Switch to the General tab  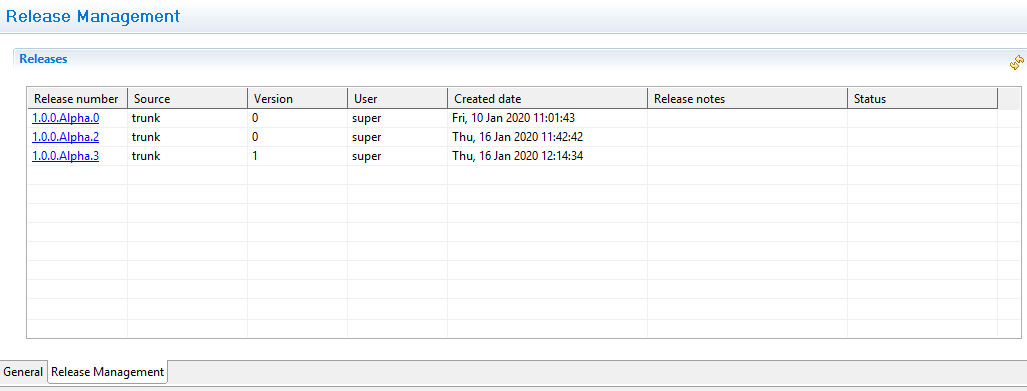point(23,372)
